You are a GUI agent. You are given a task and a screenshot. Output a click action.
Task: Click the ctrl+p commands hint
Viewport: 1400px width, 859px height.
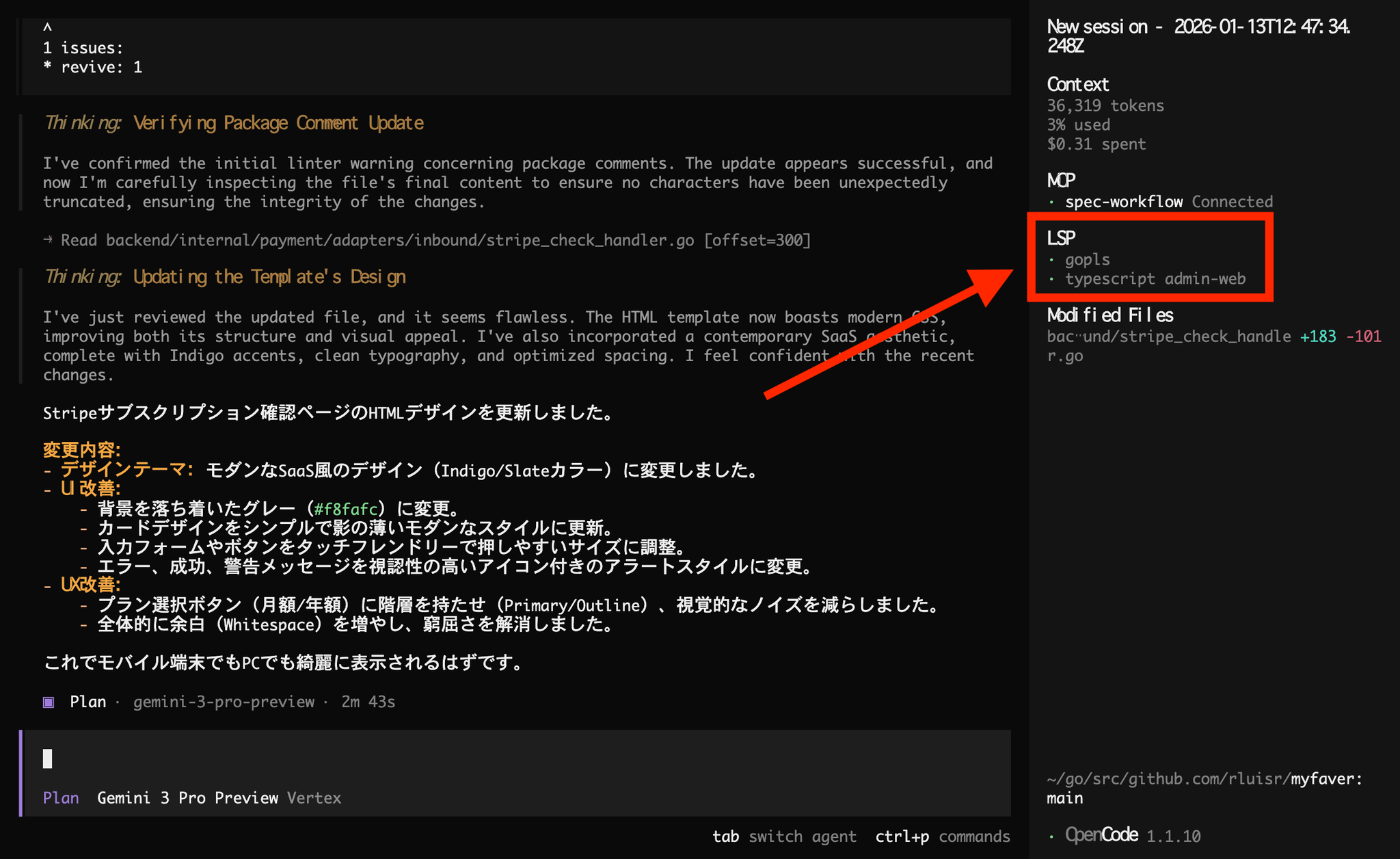pyautogui.click(x=942, y=836)
